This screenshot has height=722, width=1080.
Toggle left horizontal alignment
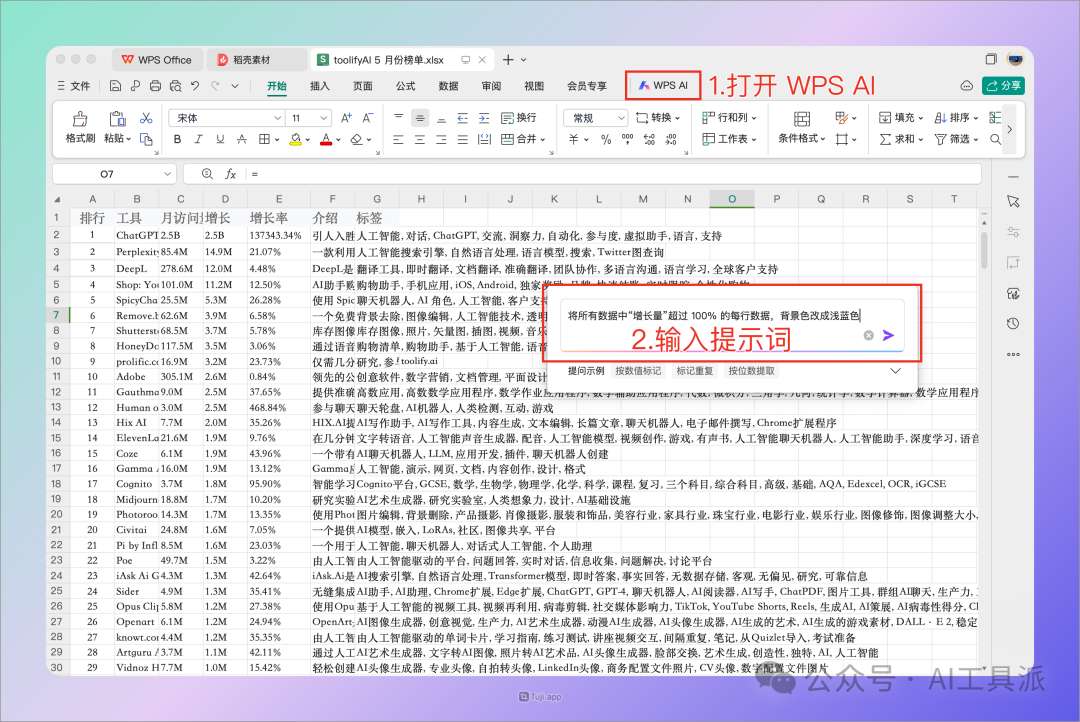pos(399,139)
